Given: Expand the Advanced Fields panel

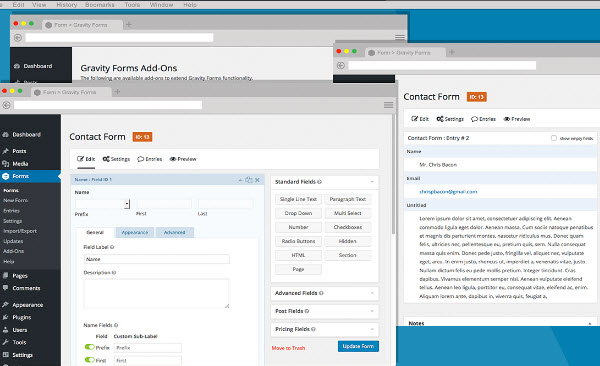Looking at the screenshot, I should pos(372,293).
